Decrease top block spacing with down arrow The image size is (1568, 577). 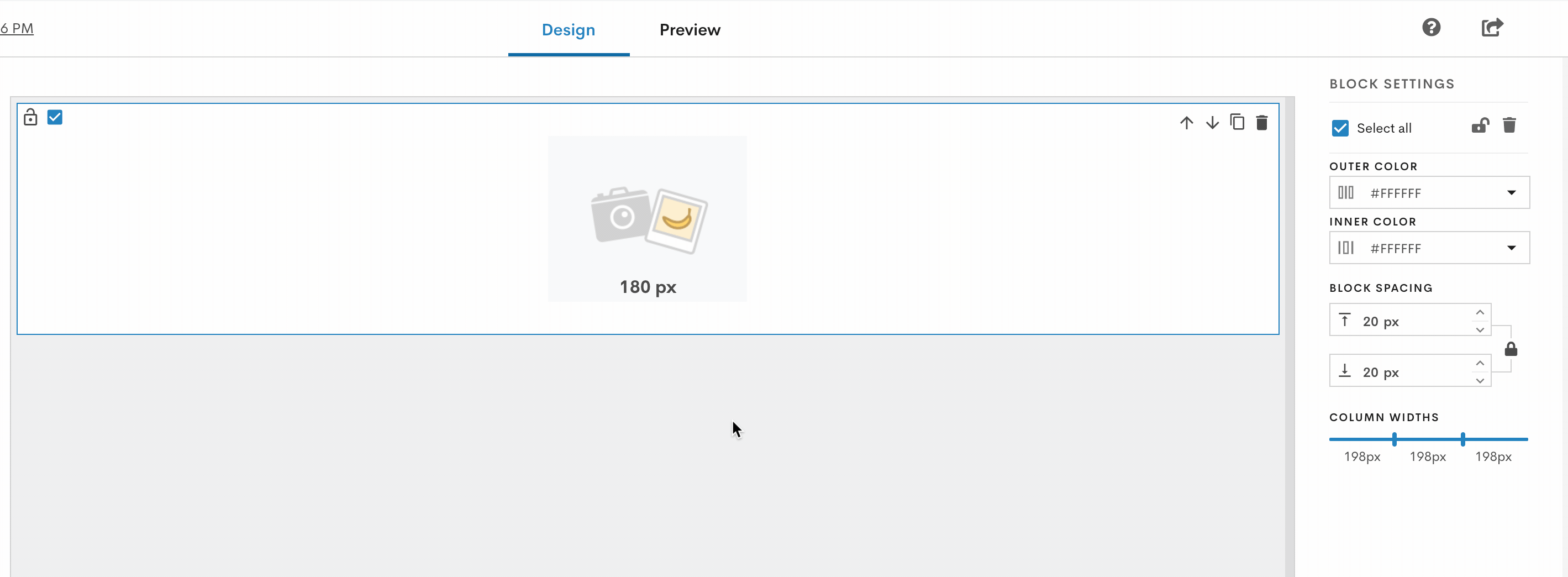point(1480,329)
